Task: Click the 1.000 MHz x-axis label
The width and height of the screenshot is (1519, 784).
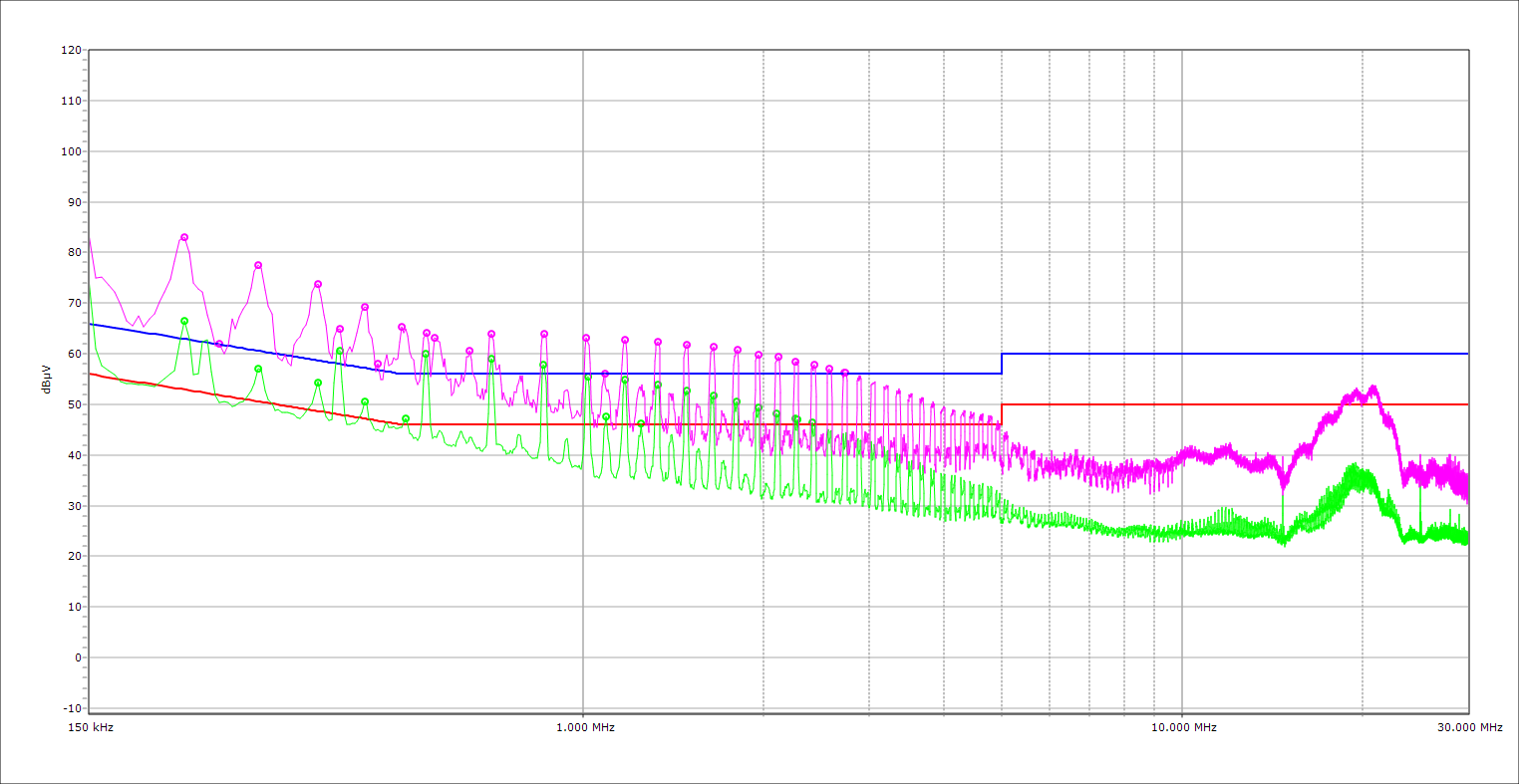Action: point(583,727)
